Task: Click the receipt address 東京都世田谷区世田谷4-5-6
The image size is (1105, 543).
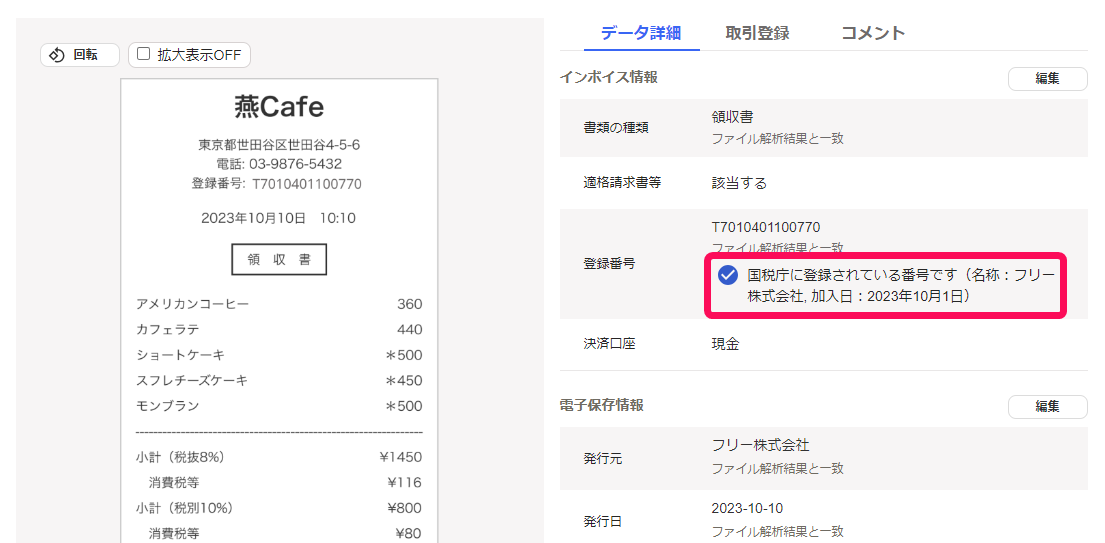Action: pyautogui.click(x=279, y=145)
